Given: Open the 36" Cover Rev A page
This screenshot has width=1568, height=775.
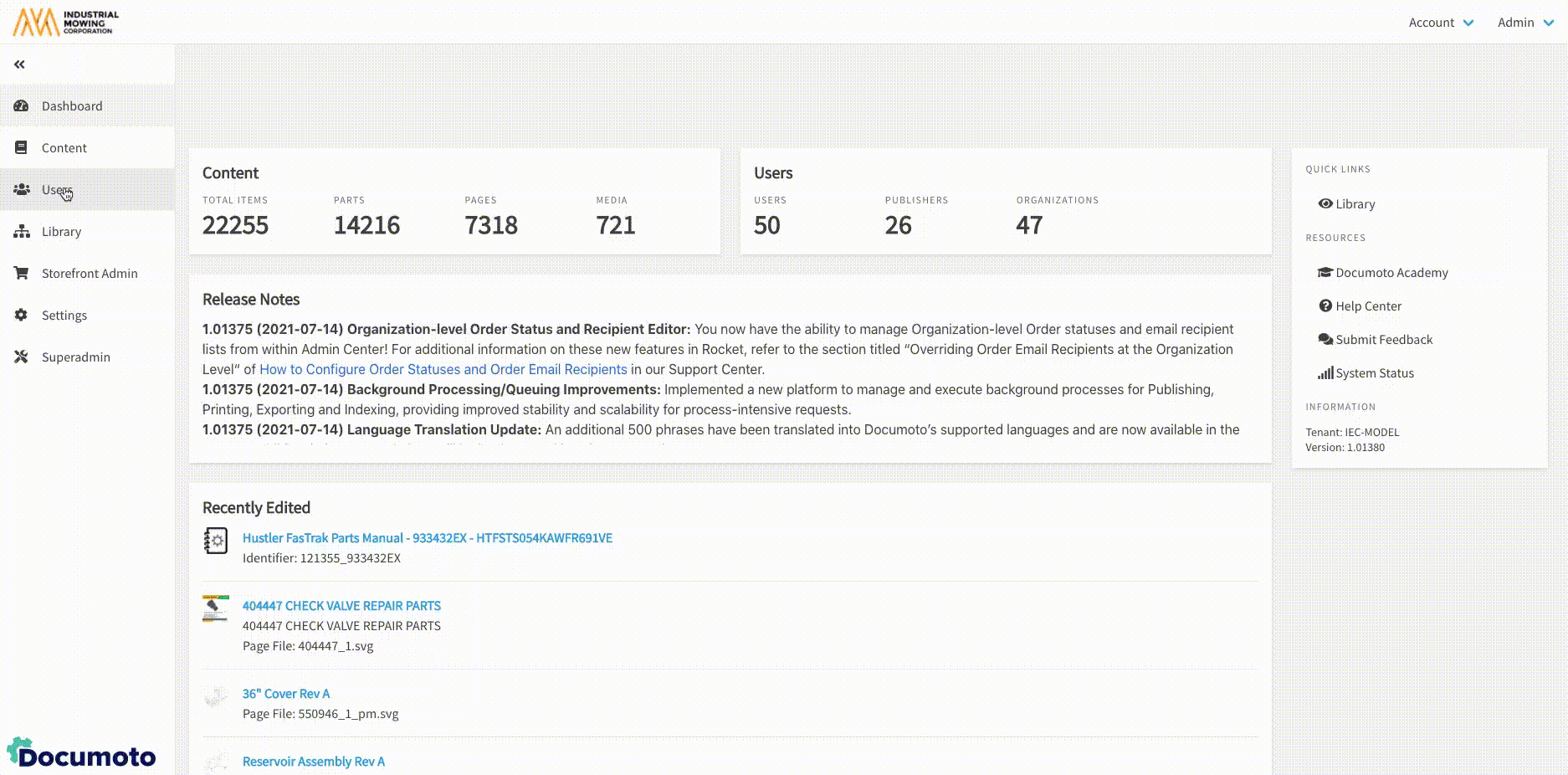Looking at the screenshot, I should click(x=285, y=694).
